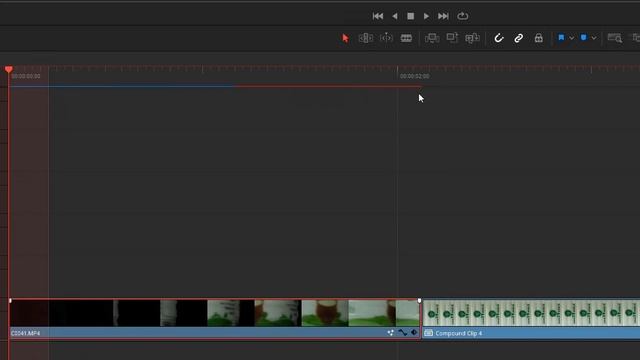Click the Insert Clip icon

(431, 38)
